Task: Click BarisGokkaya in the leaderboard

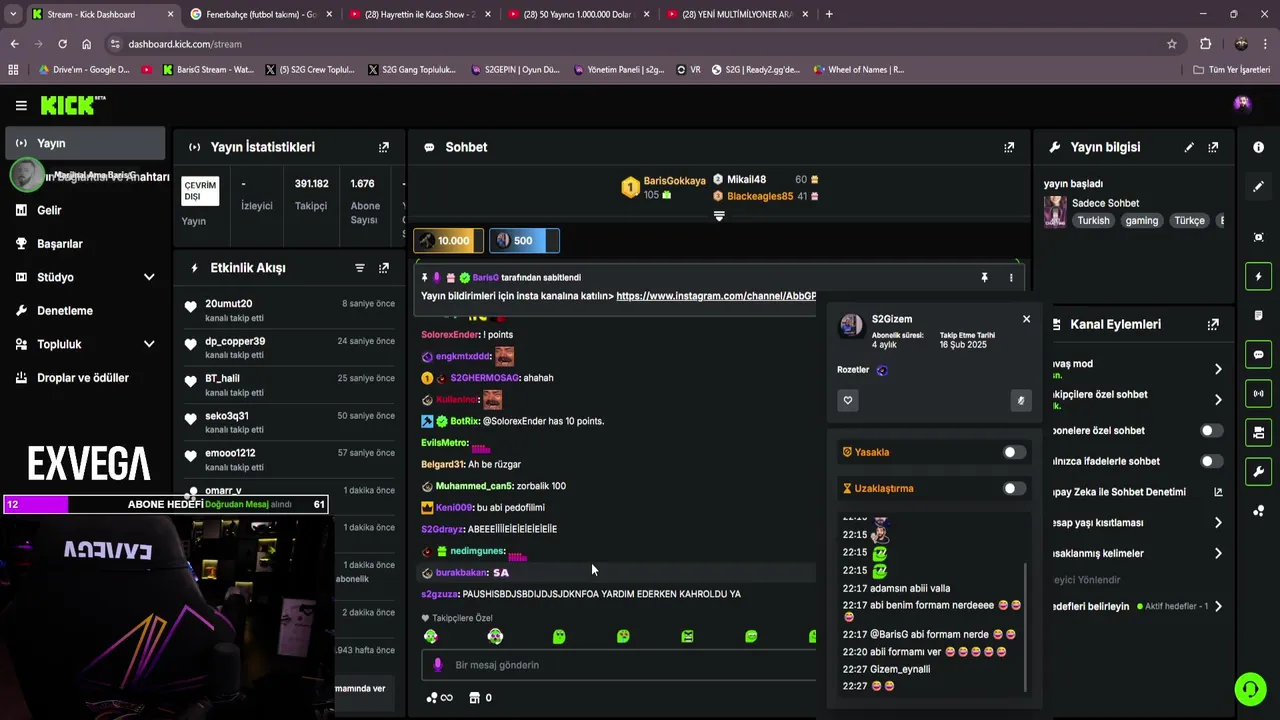Action: click(674, 181)
